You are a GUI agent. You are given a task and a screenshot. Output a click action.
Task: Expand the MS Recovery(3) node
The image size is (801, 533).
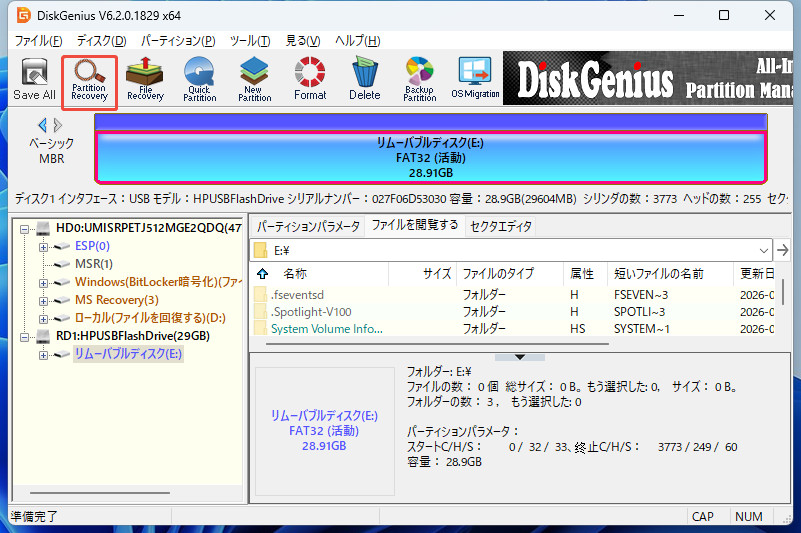click(x=43, y=301)
